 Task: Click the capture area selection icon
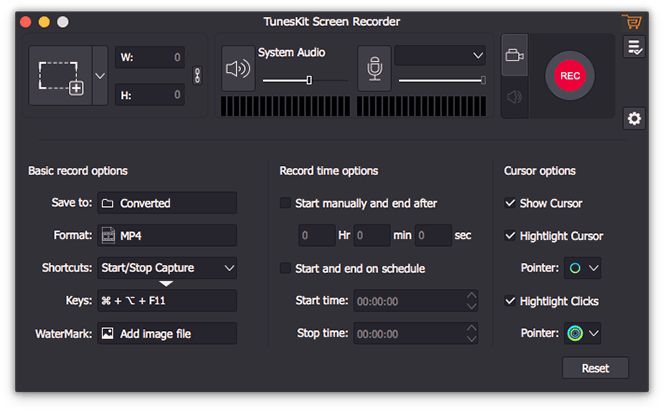click(60, 75)
